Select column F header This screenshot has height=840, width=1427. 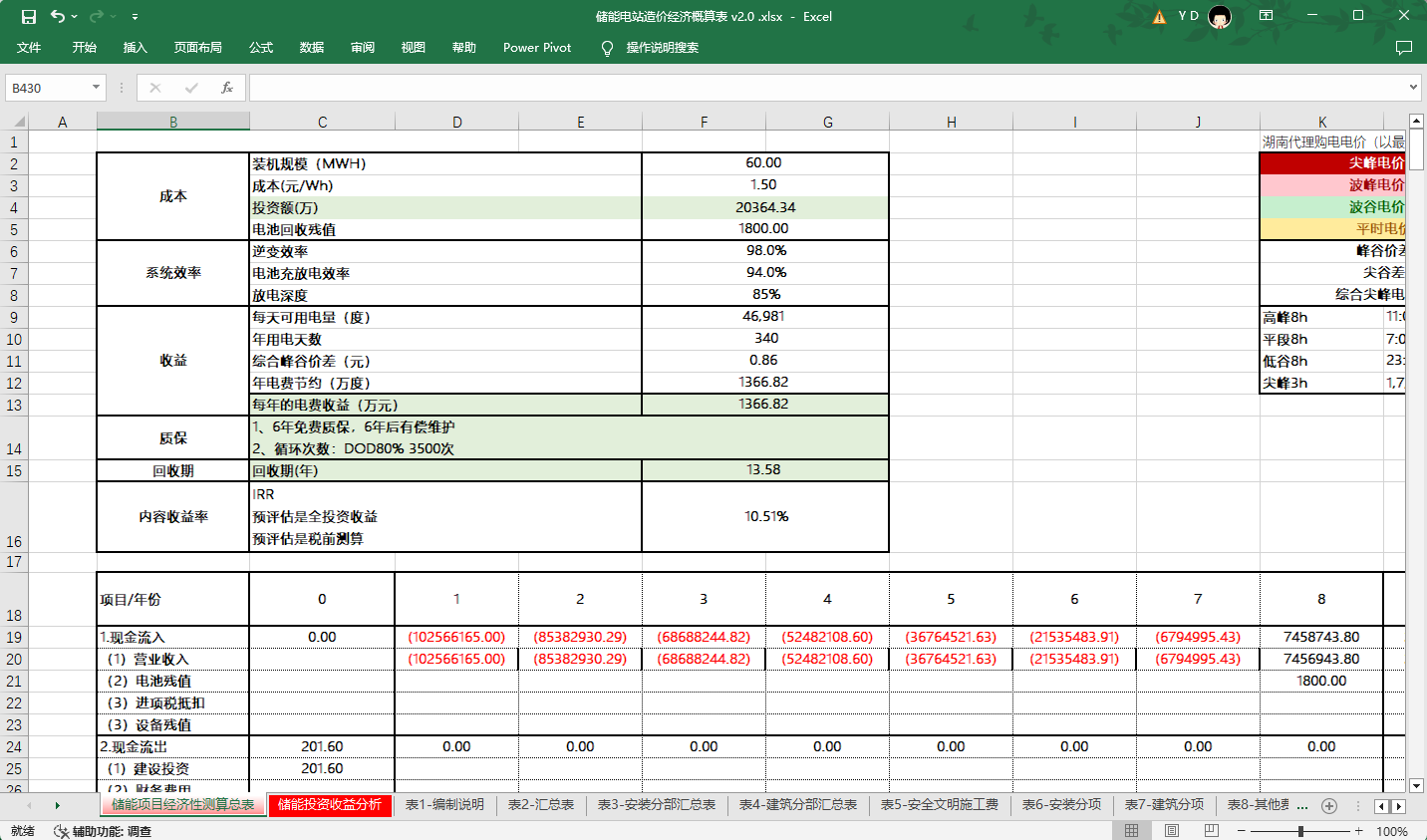(704, 122)
